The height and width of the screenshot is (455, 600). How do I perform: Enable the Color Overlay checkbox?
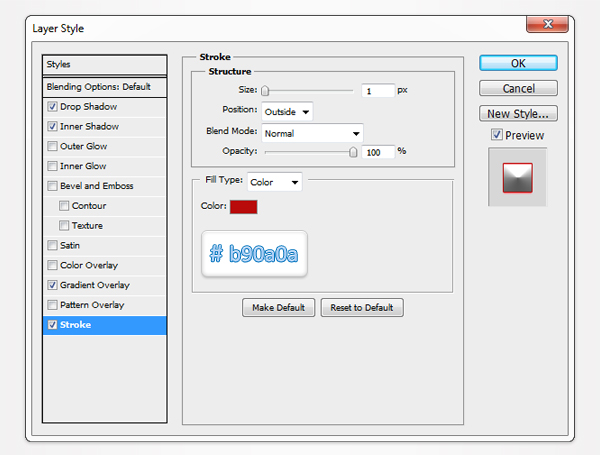coord(52,265)
